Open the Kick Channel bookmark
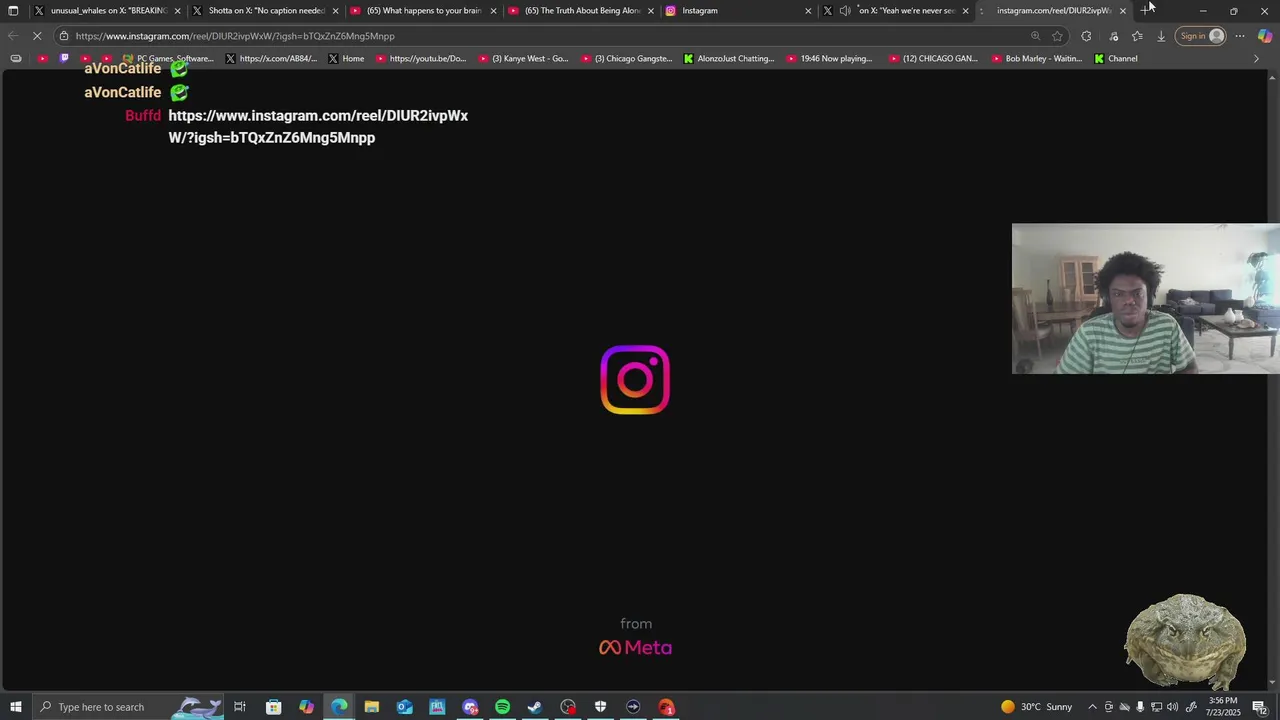This screenshot has width=1280, height=720. pyautogui.click(x=1116, y=59)
